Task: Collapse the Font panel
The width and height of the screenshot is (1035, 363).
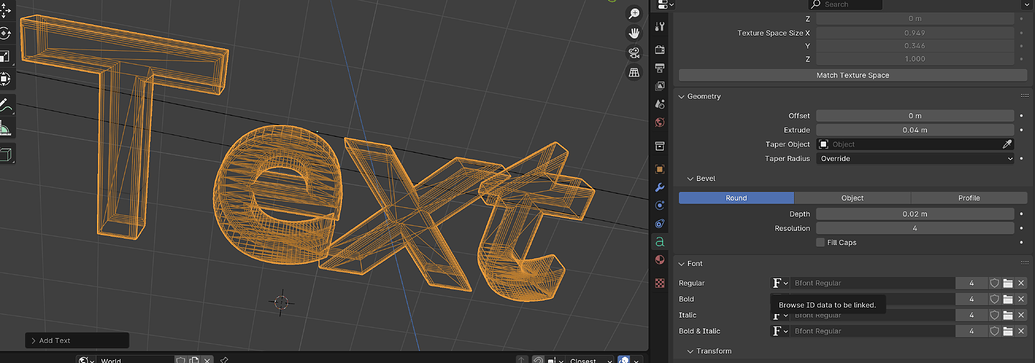Action: pyautogui.click(x=682, y=263)
